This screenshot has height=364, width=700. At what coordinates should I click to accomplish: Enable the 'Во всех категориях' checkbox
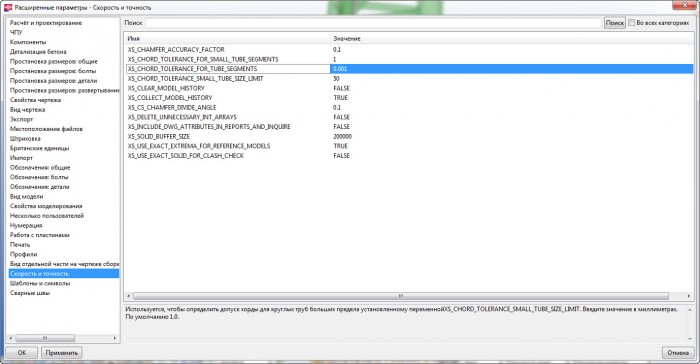631,22
